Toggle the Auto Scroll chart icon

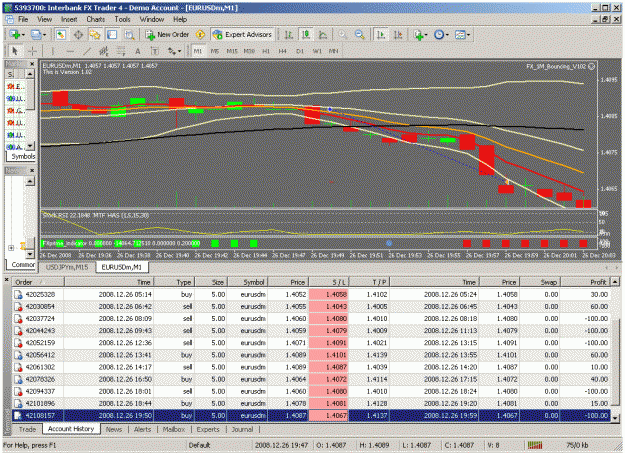coord(381,35)
